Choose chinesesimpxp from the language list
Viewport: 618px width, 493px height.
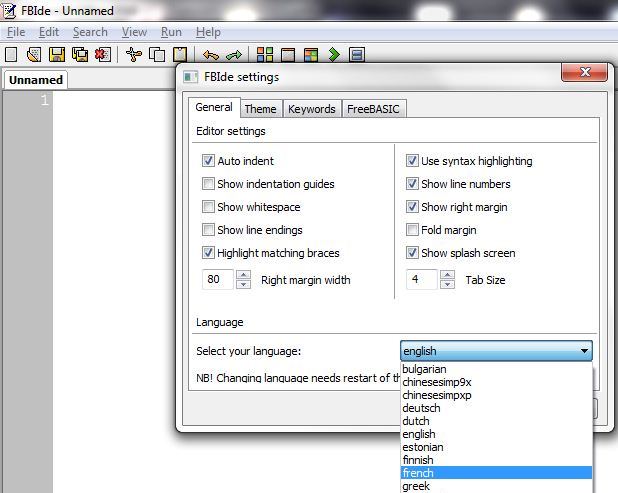click(496, 395)
